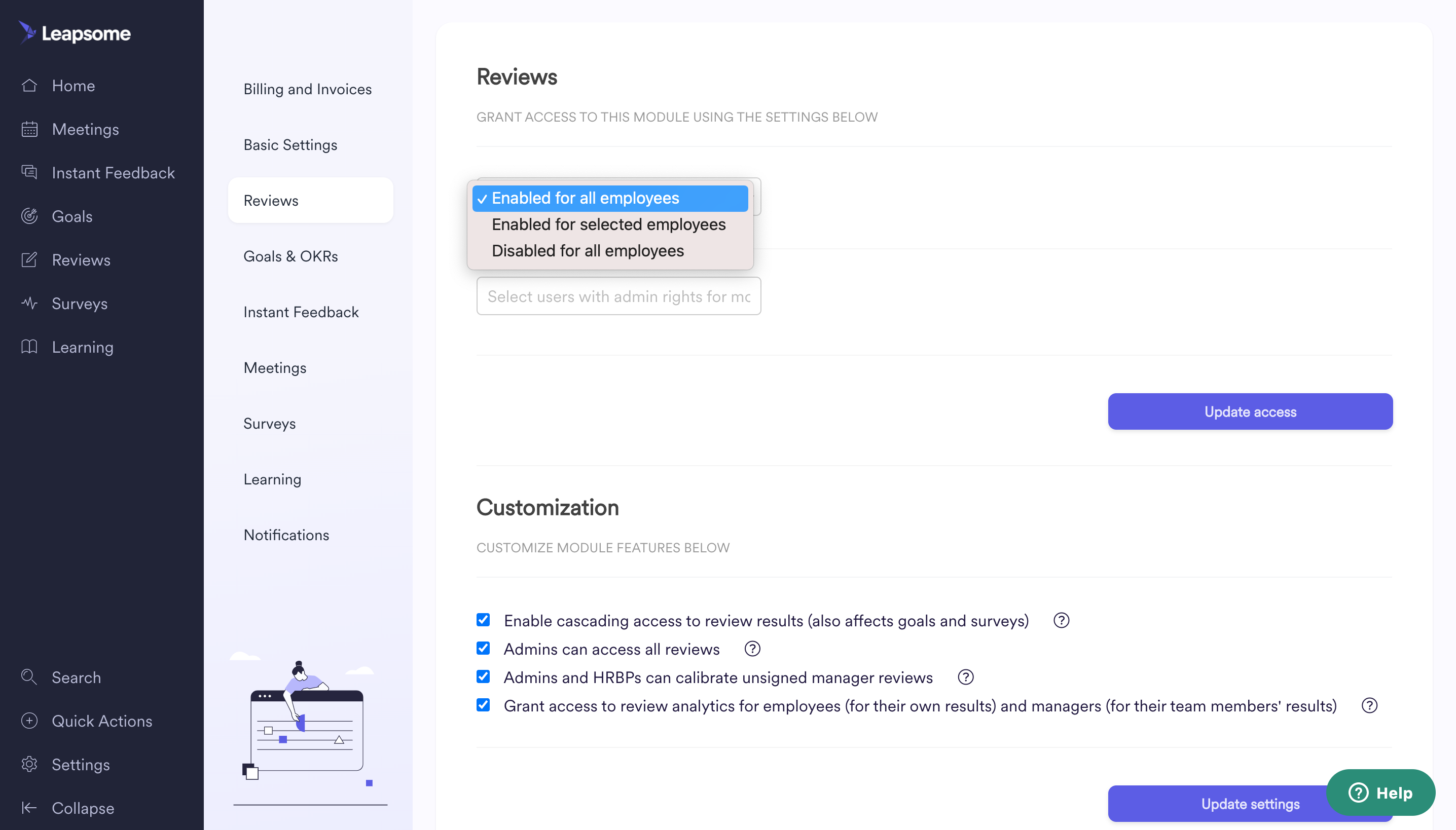Go to Learning in main sidebar
Image resolution: width=1456 pixels, height=830 pixels.
pos(83,347)
